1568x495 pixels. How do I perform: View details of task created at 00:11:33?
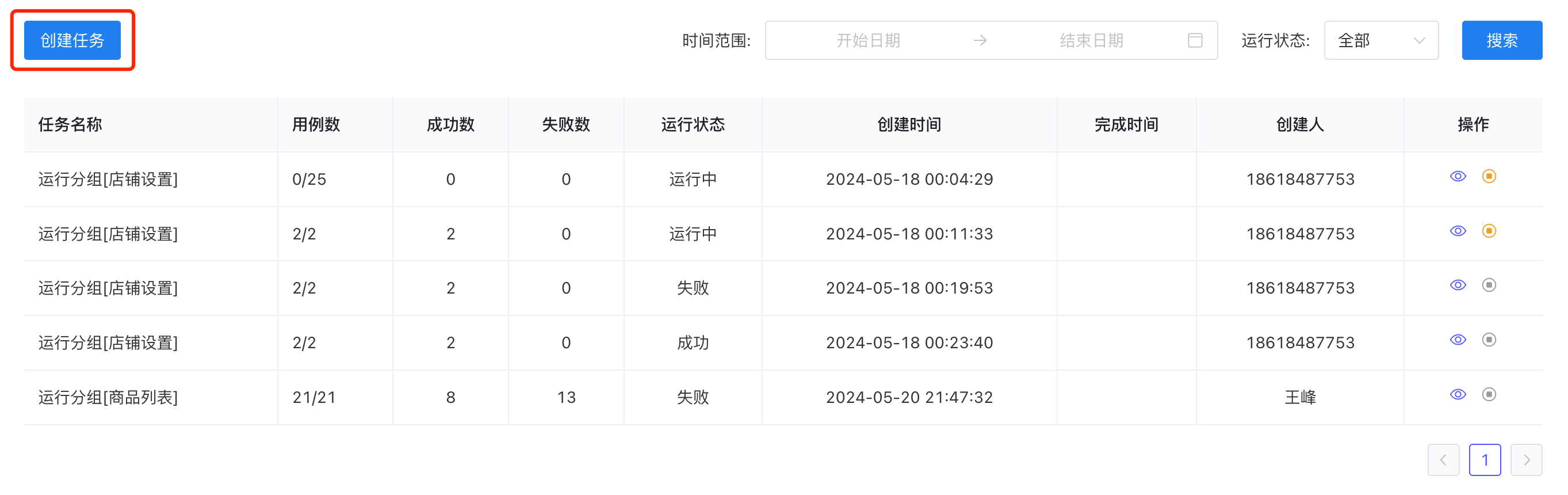point(1457,231)
